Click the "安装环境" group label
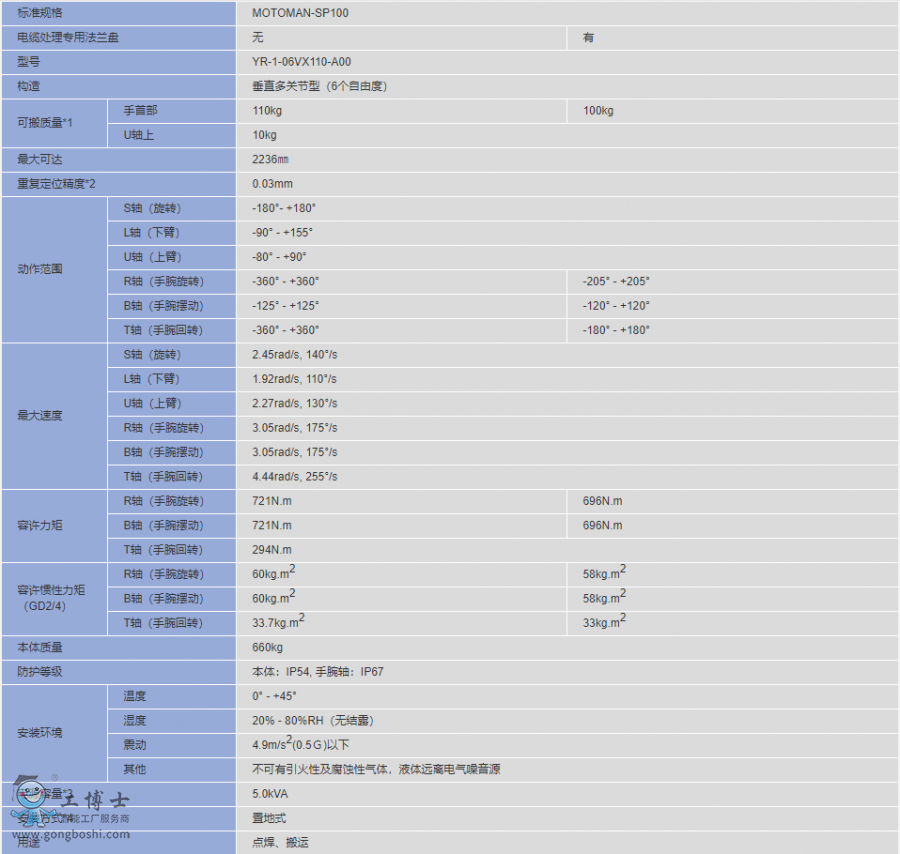Viewport: 900px width, 854px height. tap(40, 733)
